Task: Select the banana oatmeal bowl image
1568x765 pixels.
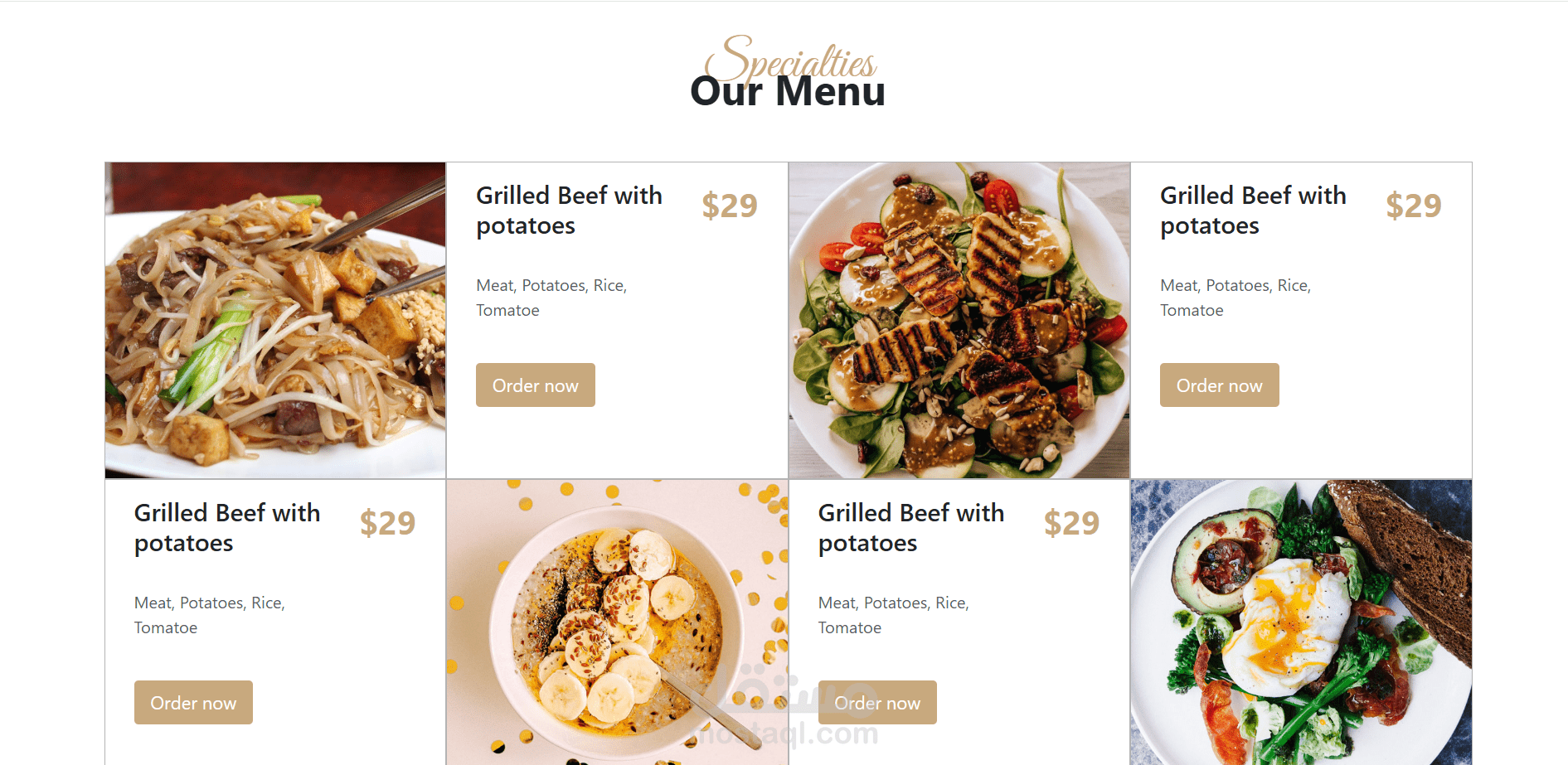Action: pos(618,622)
